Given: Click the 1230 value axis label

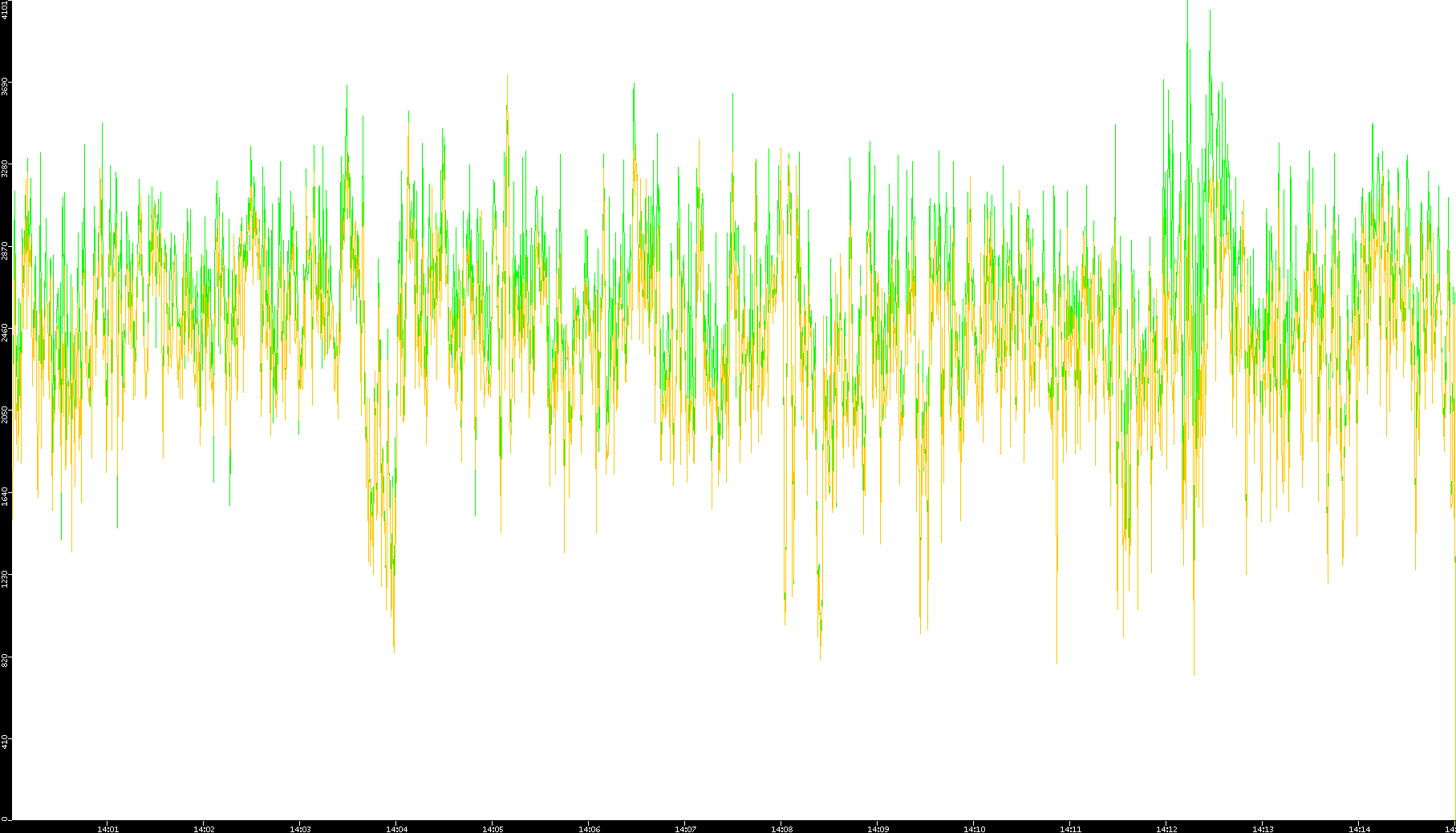Looking at the screenshot, I should point(5,577).
